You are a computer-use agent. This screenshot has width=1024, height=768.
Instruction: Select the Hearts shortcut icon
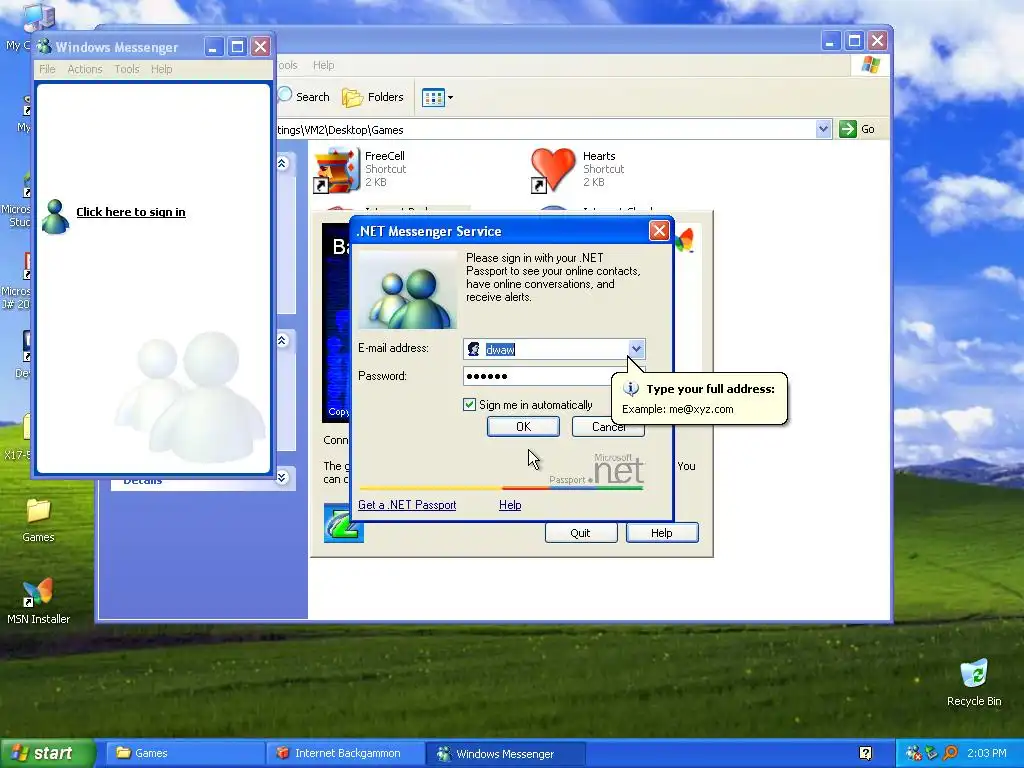click(552, 170)
